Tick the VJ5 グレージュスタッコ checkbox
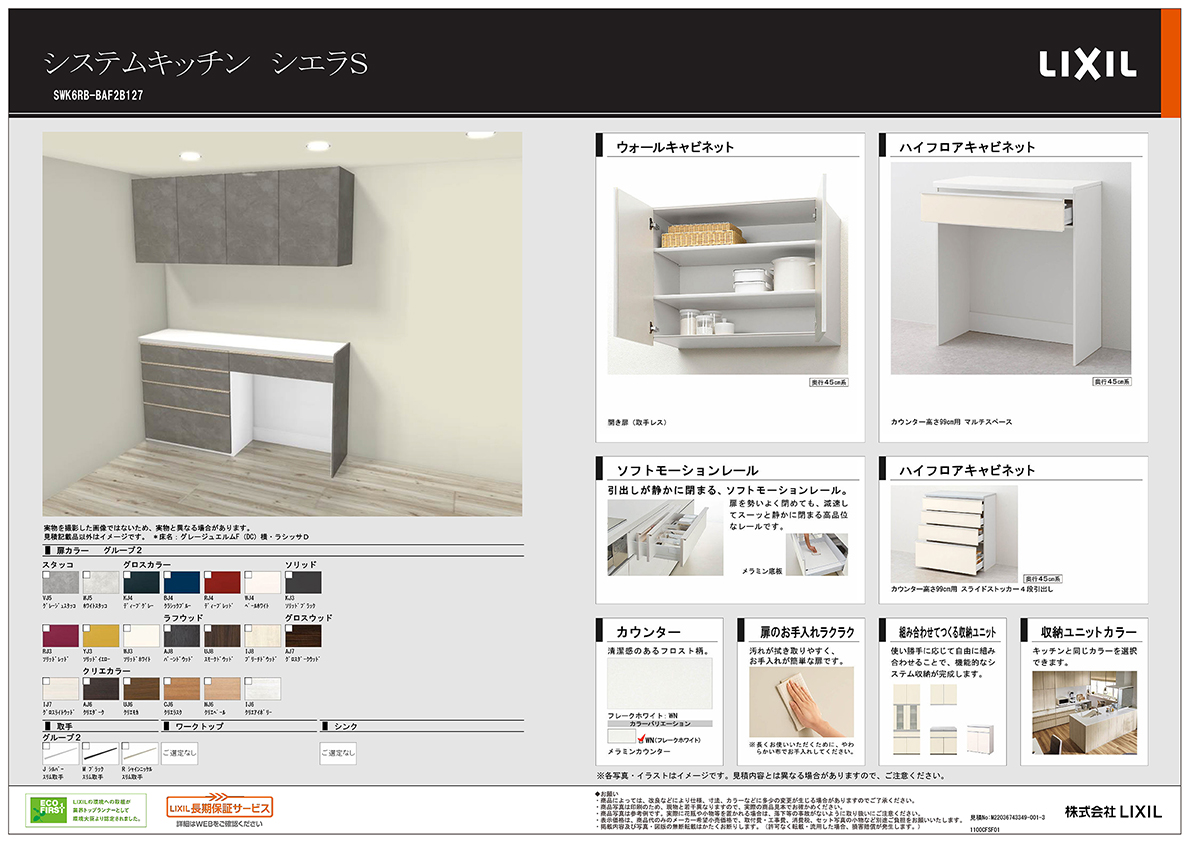 (47, 576)
